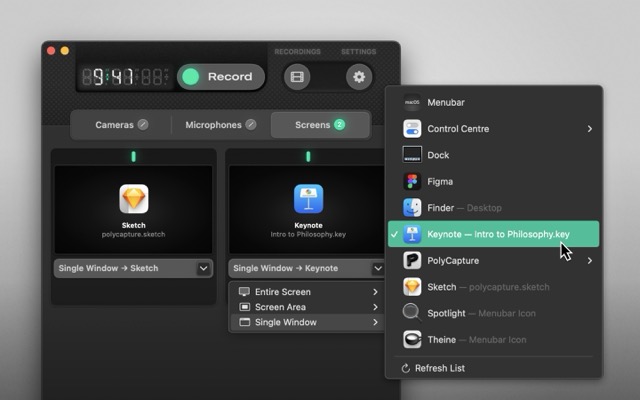640x400 pixels.
Task: Click the Theine coffee cup icon
Action: [x=412, y=340]
